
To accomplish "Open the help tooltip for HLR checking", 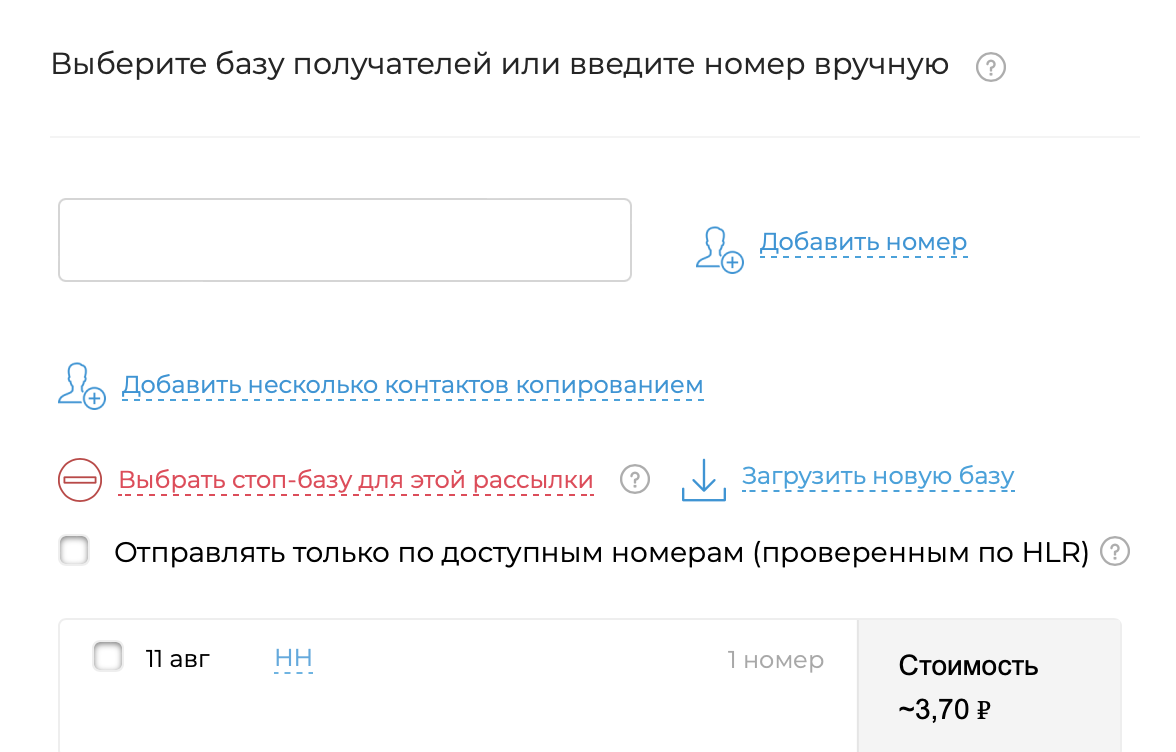I will click(x=1115, y=552).
